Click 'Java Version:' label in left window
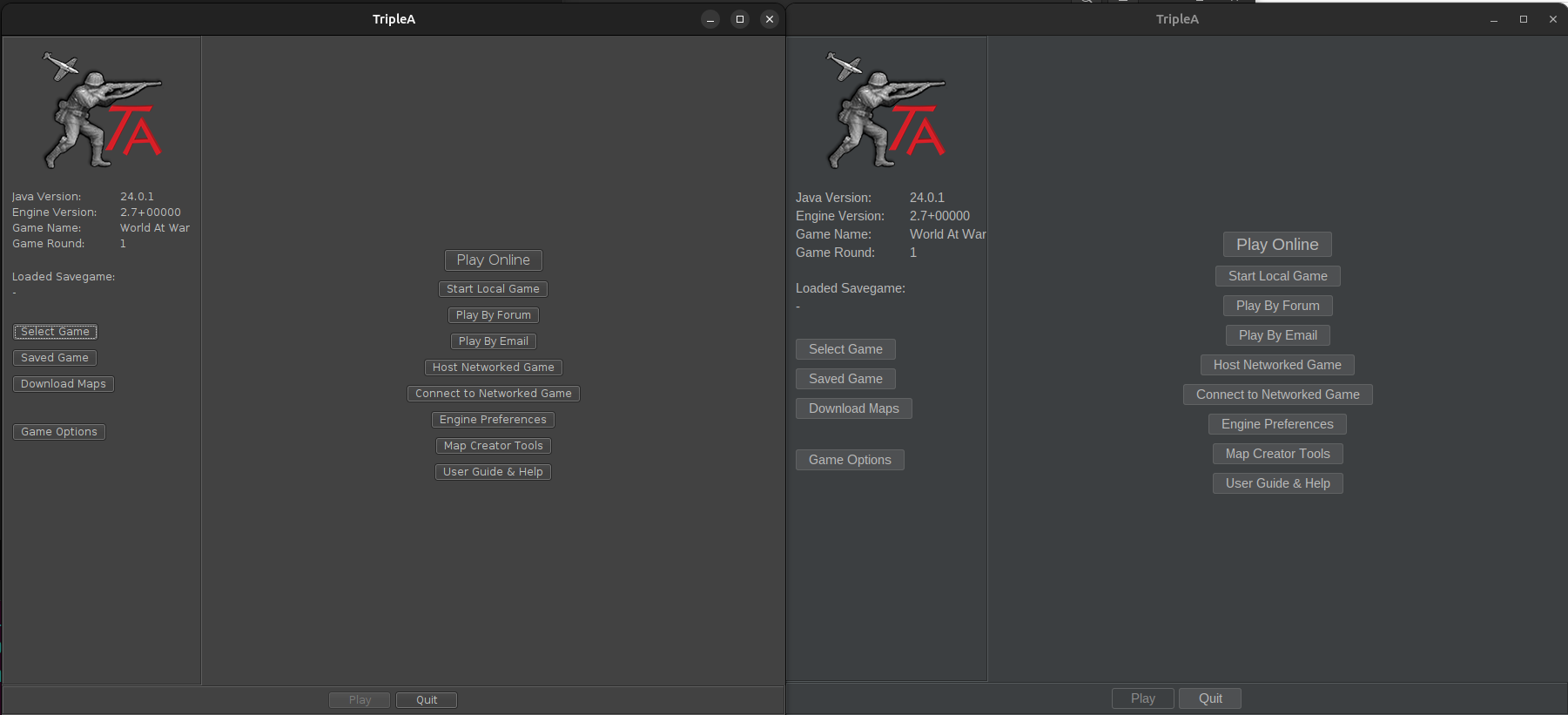Image resolution: width=1568 pixels, height=715 pixels. (47, 197)
